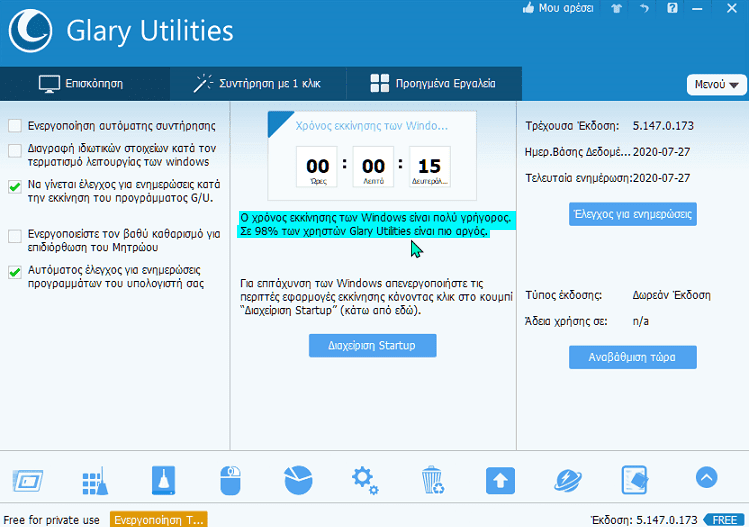
Task: Open the disk space pie chart icon
Action: tap(298, 480)
